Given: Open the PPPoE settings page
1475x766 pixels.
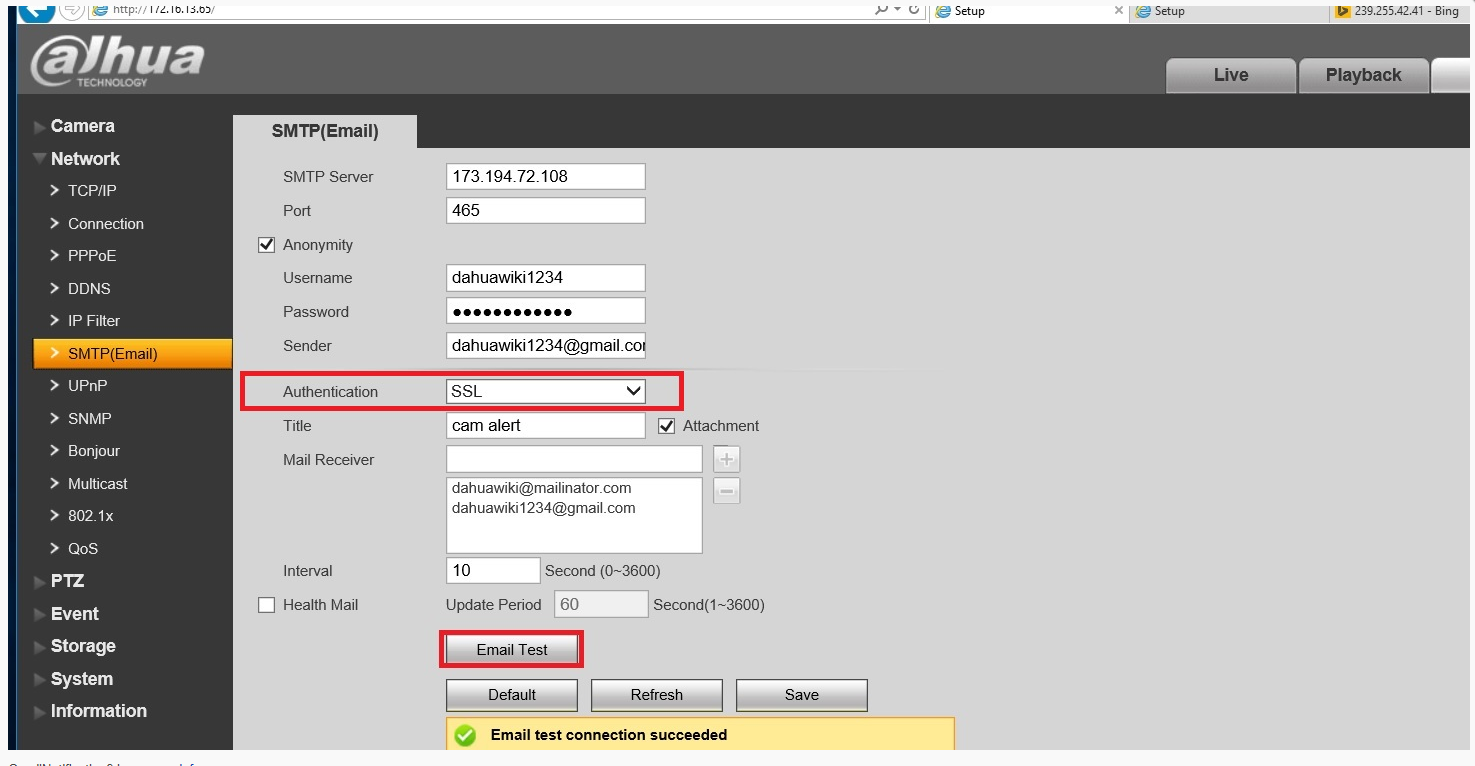Looking at the screenshot, I should pos(92,256).
